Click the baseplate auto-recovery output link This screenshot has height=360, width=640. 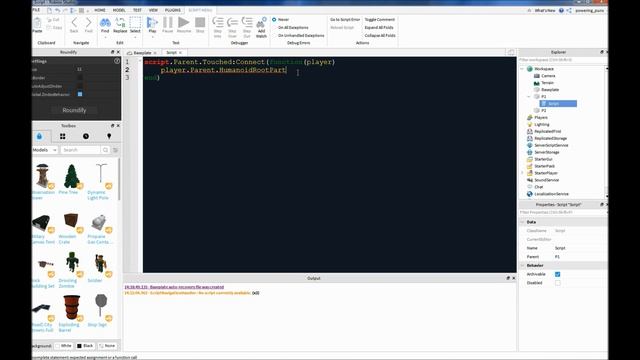pos(174,287)
